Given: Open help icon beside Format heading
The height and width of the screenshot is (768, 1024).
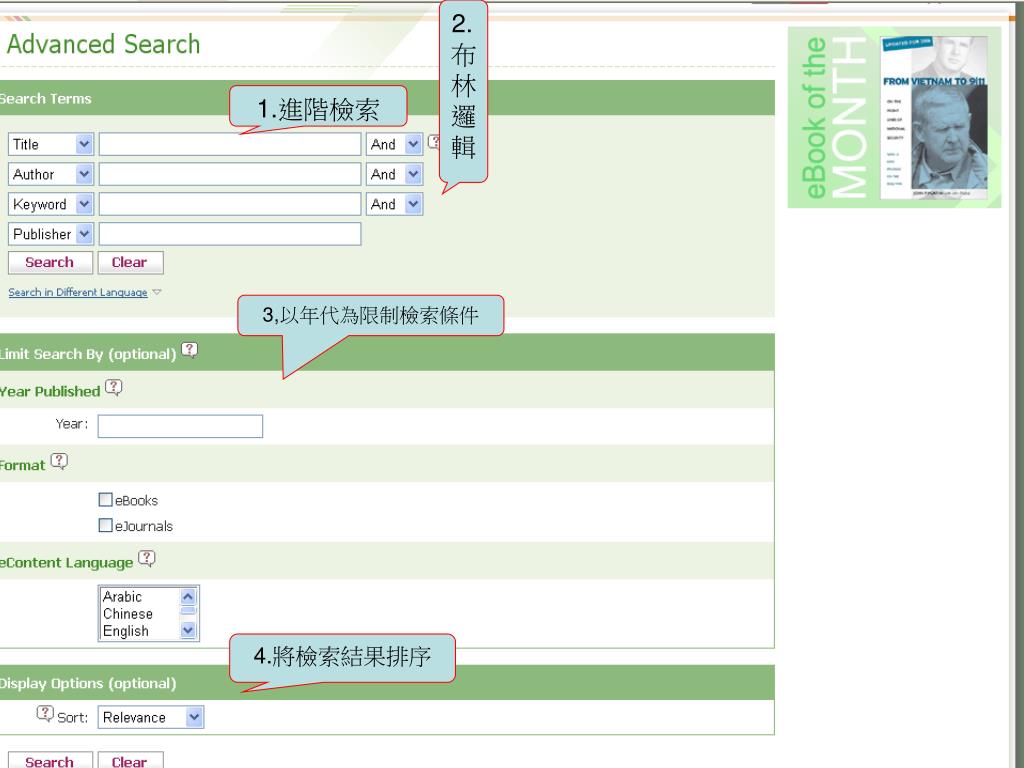Looking at the screenshot, I should point(59,461).
